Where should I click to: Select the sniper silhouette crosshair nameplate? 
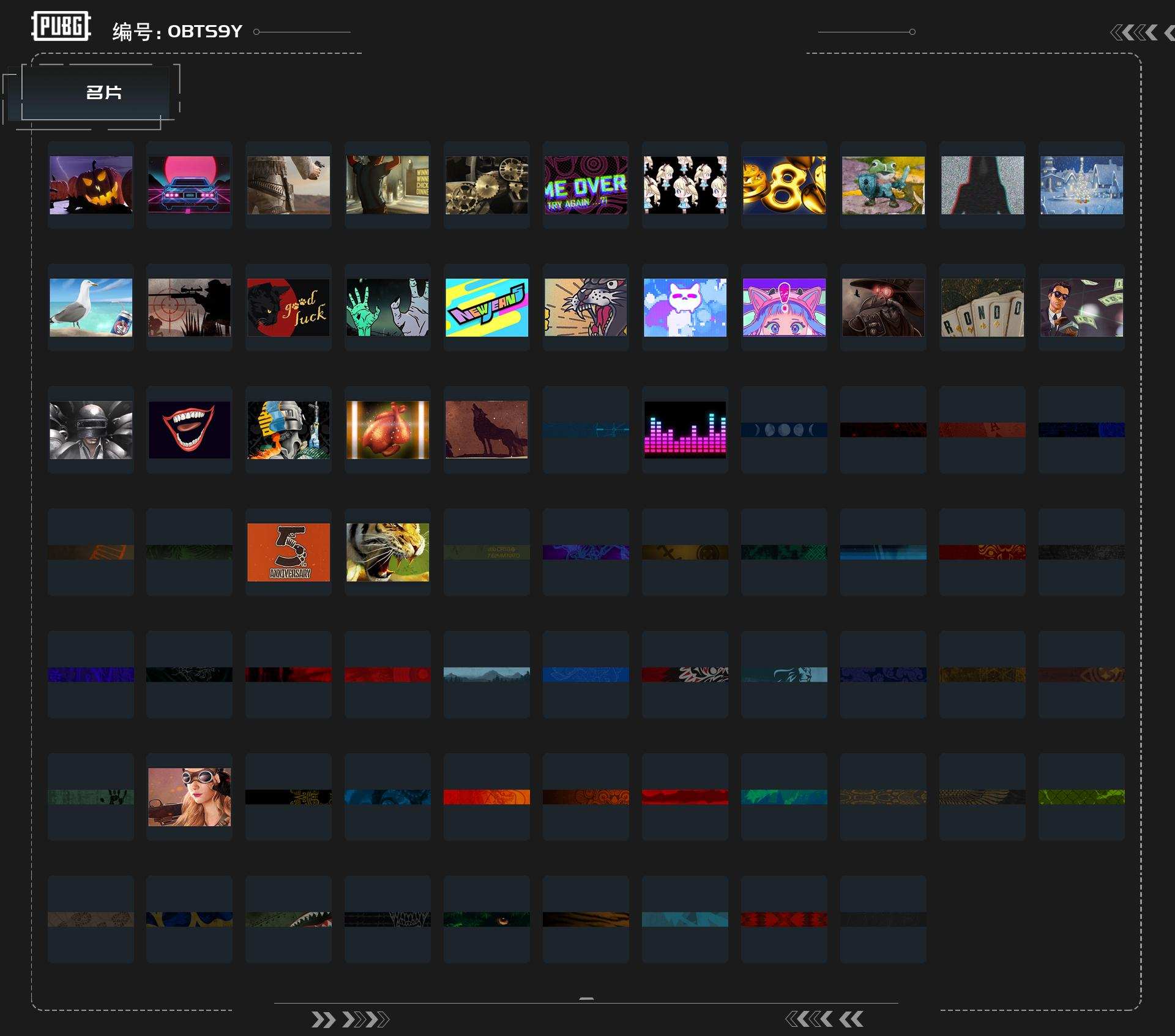click(189, 307)
